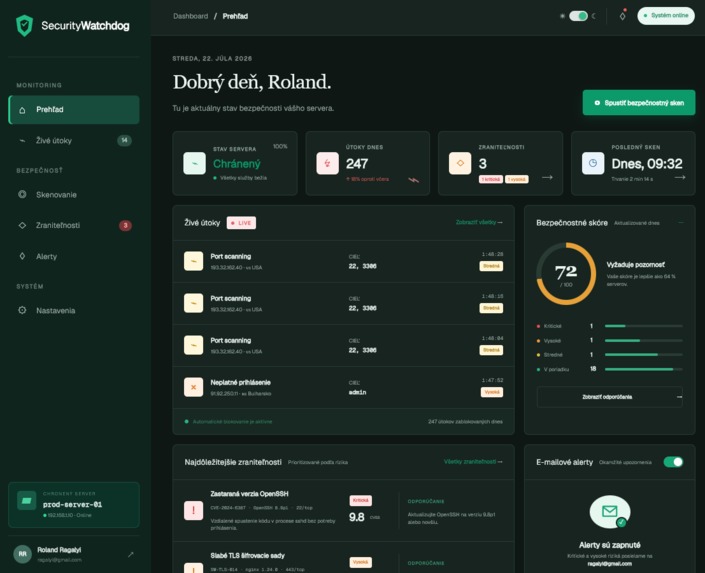Click the SecurityWatchdog shield logo

coord(25,25)
